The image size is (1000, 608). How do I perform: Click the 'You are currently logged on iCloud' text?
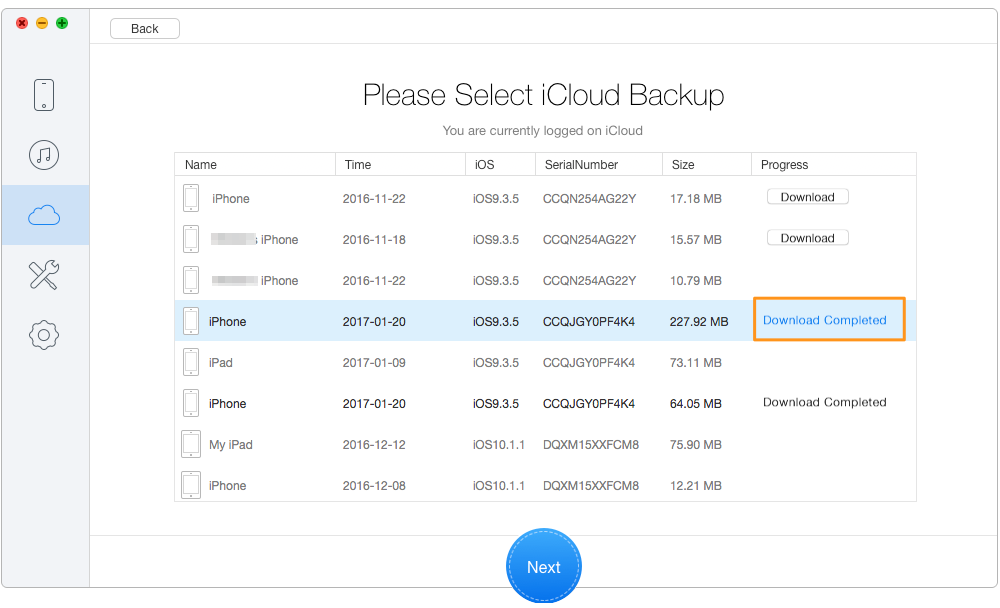[x=543, y=131]
